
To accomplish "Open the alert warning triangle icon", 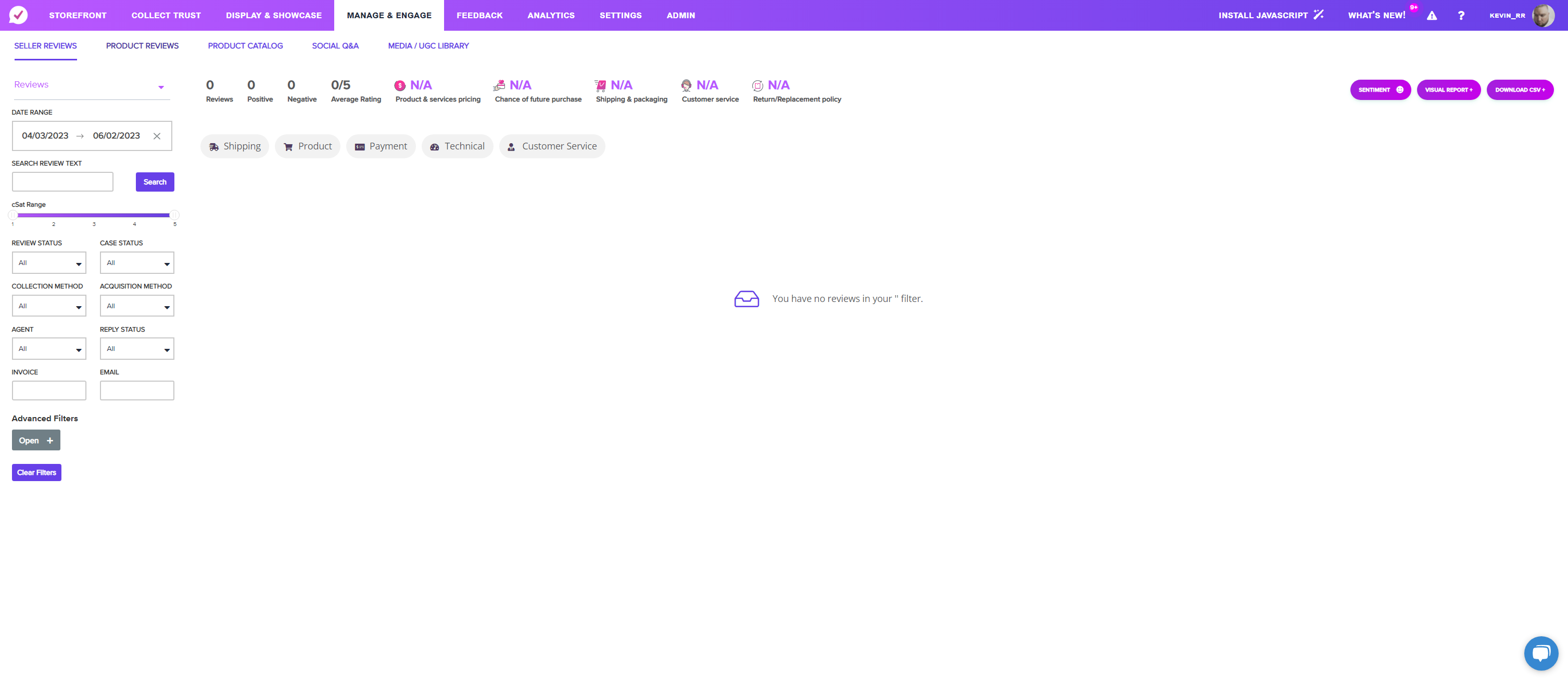I will coord(1432,16).
